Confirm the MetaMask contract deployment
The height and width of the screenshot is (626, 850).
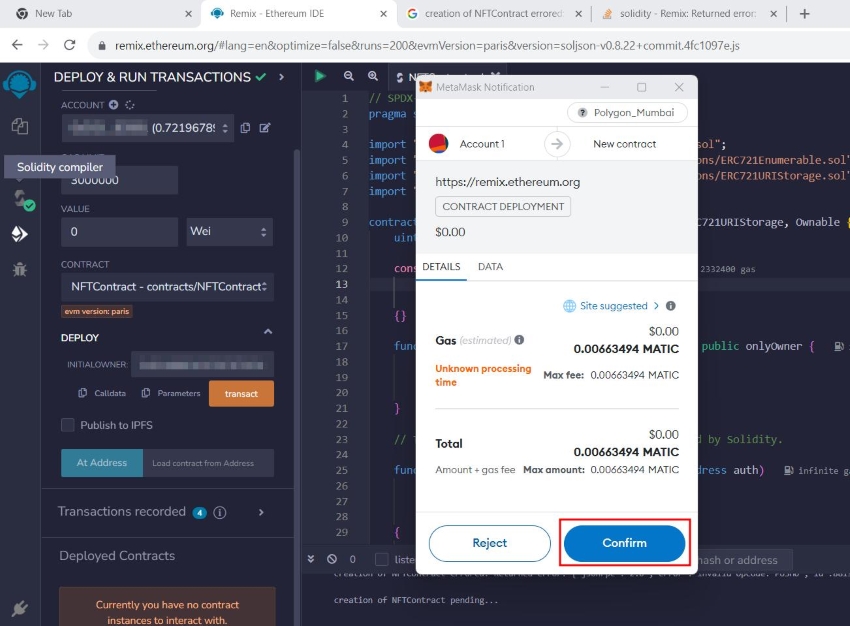[x=624, y=543]
